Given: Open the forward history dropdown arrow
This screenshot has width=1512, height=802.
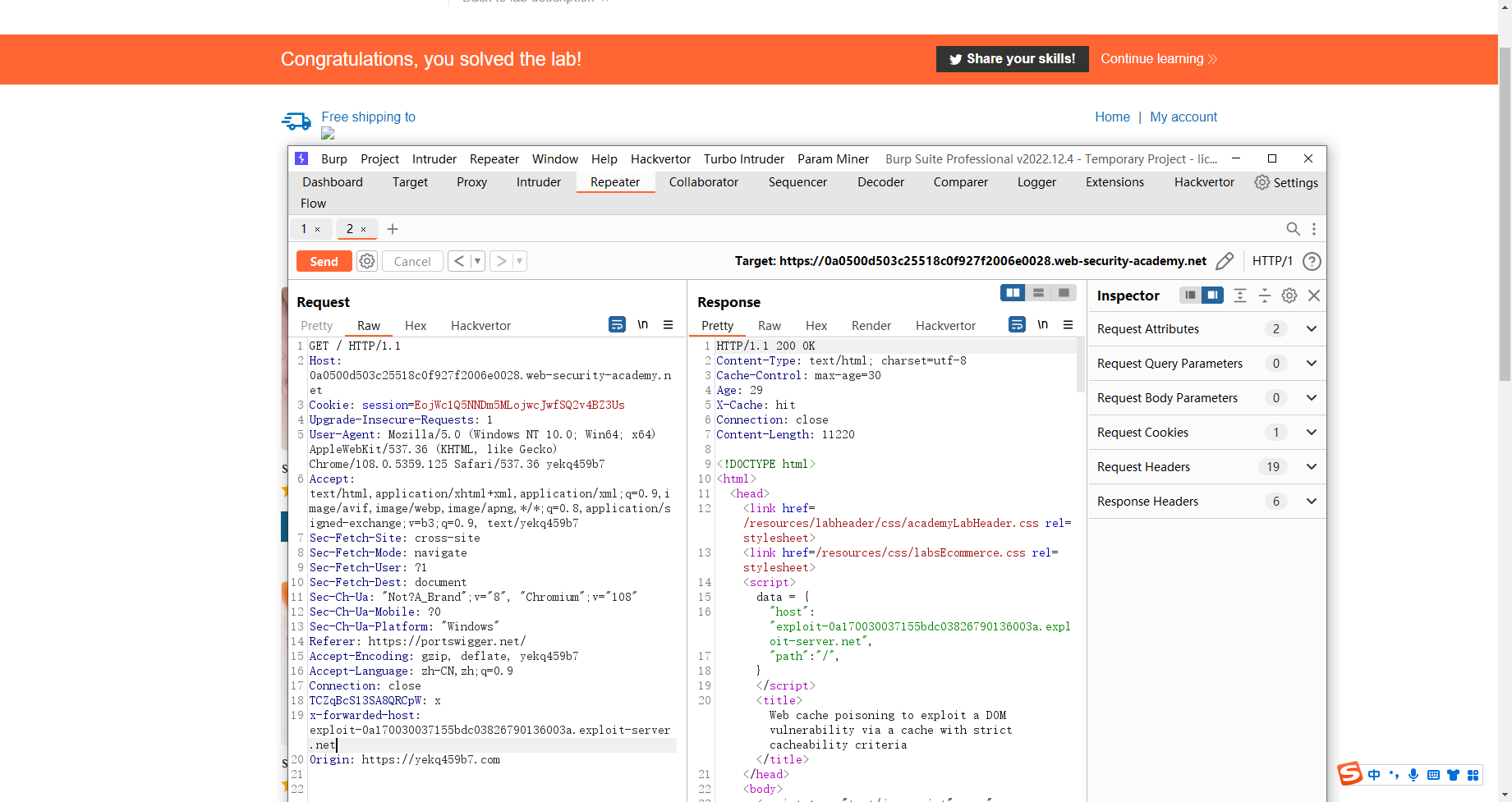Looking at the screenshot, I should click(x=519, y=261).
